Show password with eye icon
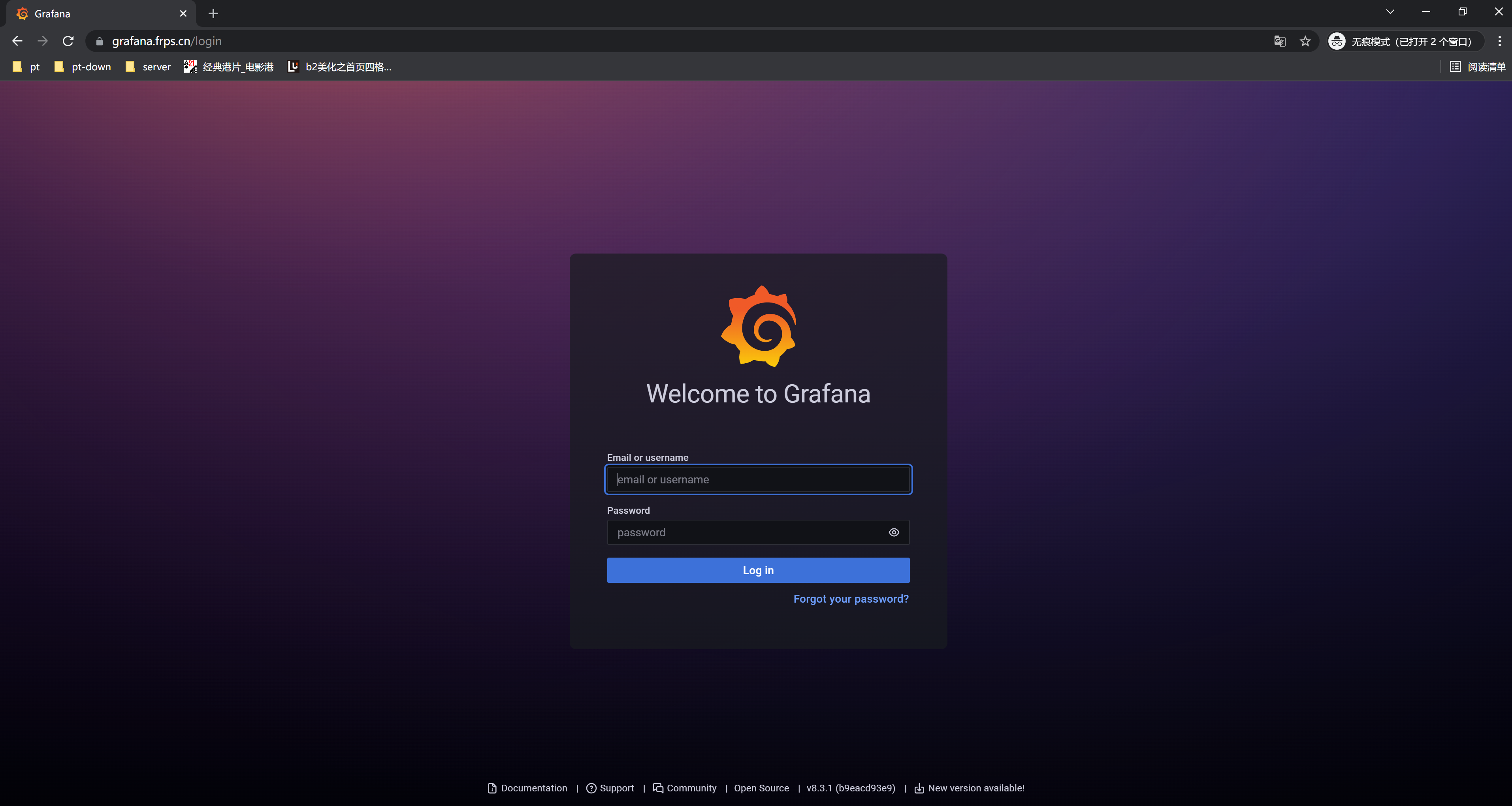This screenshot has height=806, width=1512. (893, 532)
